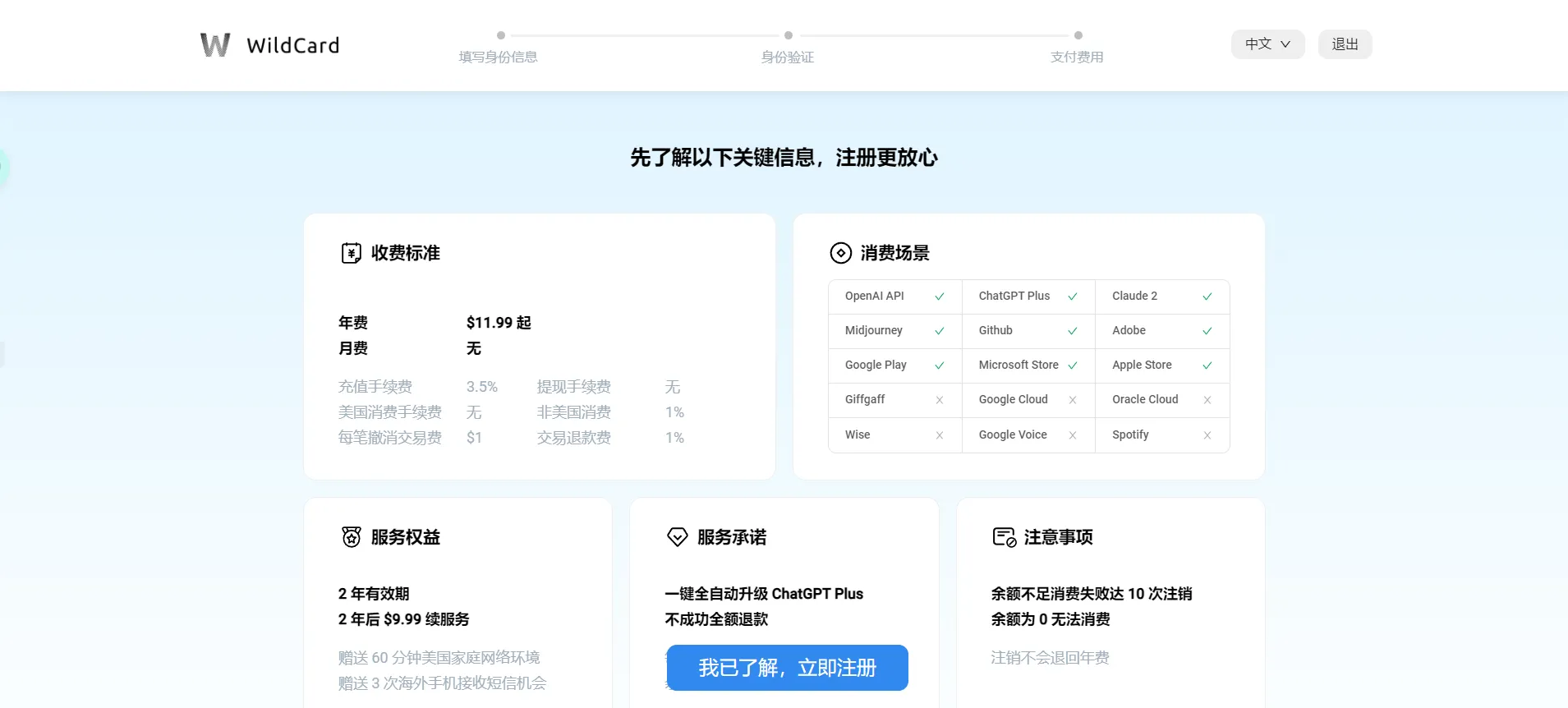Screen dimensions: 1568x708
Task: Click the WildCard brand name text
Action: tap(292, 45)
